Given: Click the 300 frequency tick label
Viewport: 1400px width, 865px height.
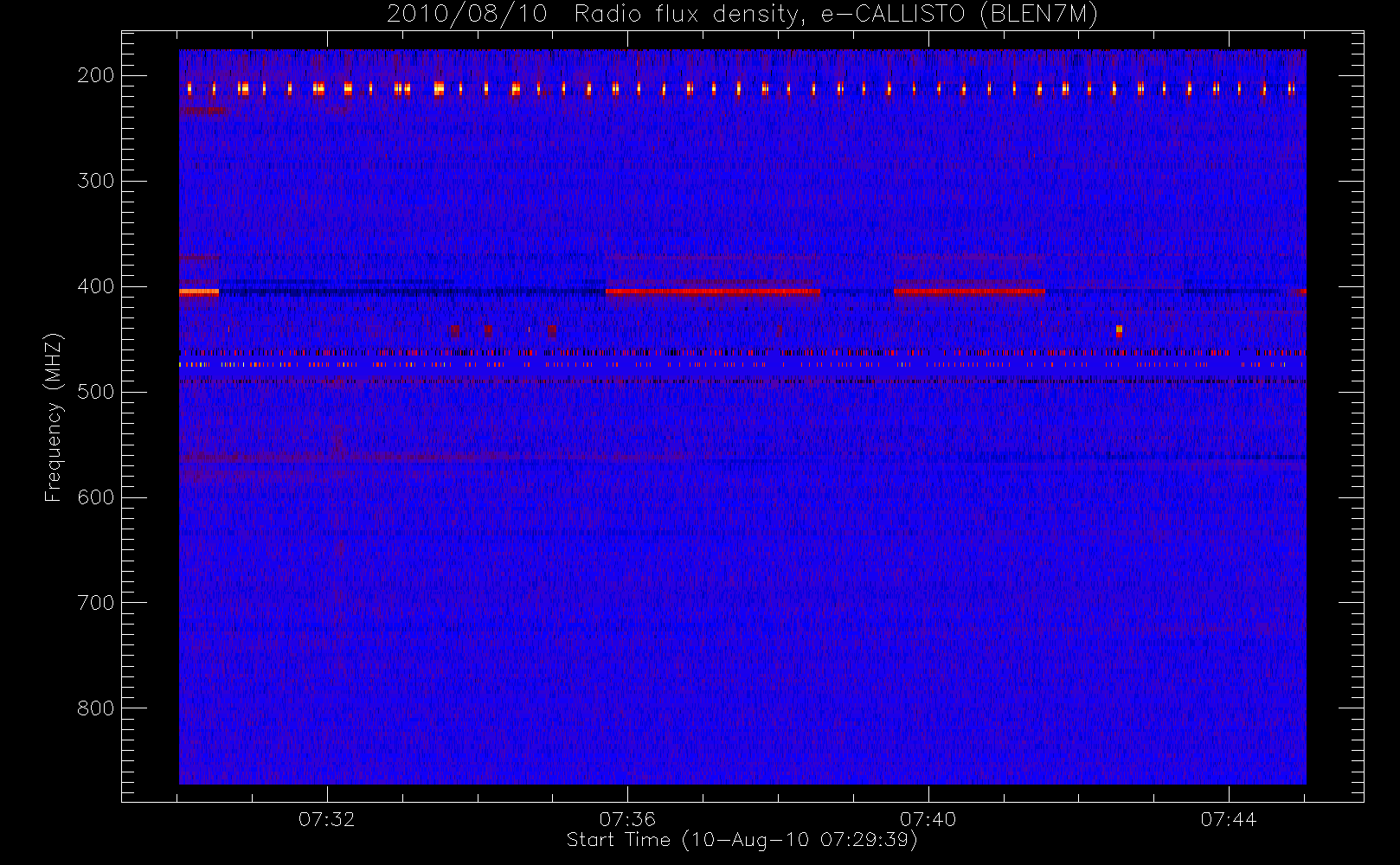Looking at the screenshot, I should [x=96, y=181].
